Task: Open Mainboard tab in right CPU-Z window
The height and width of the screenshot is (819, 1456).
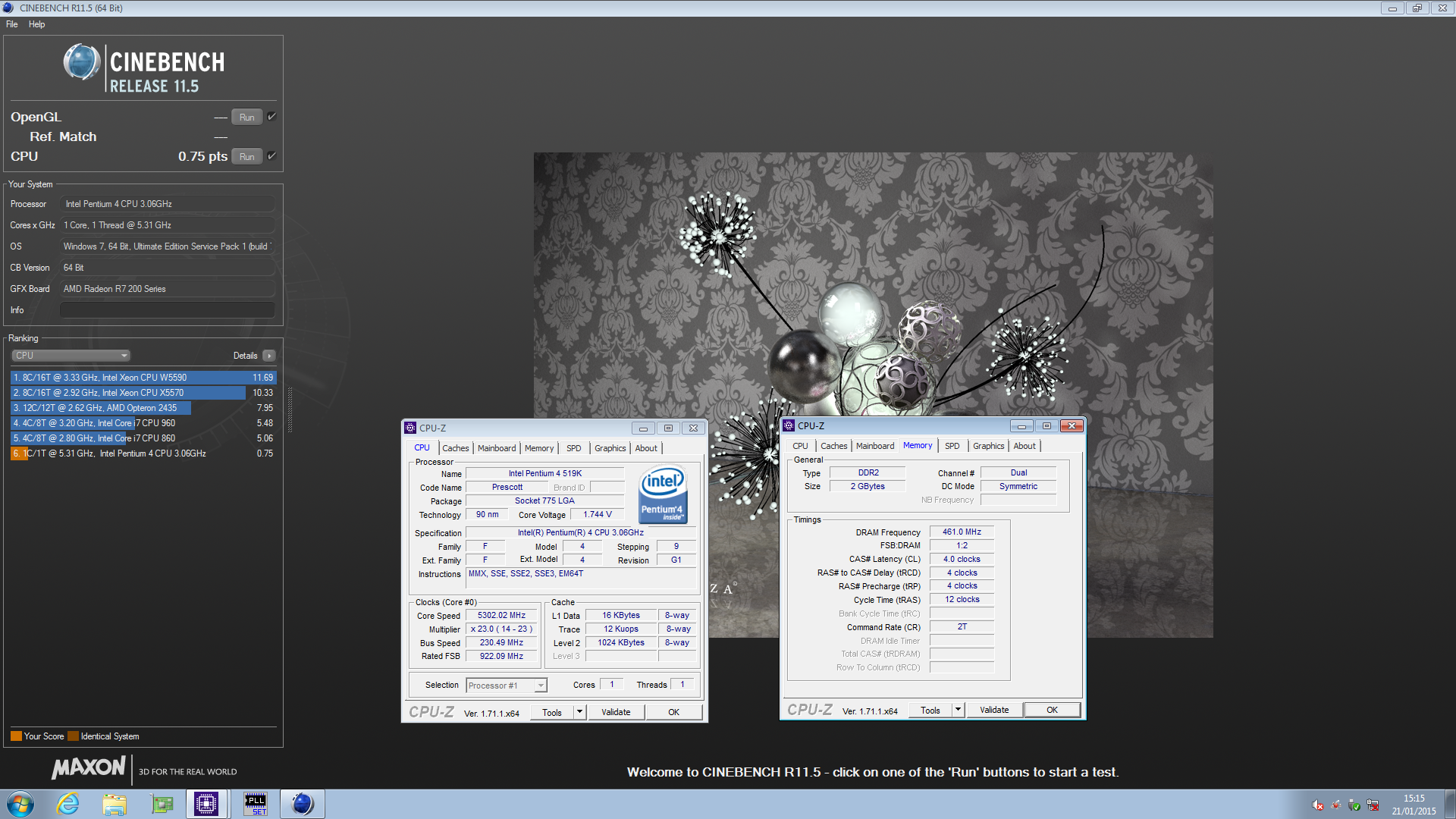Action: (x=875, y=446)
